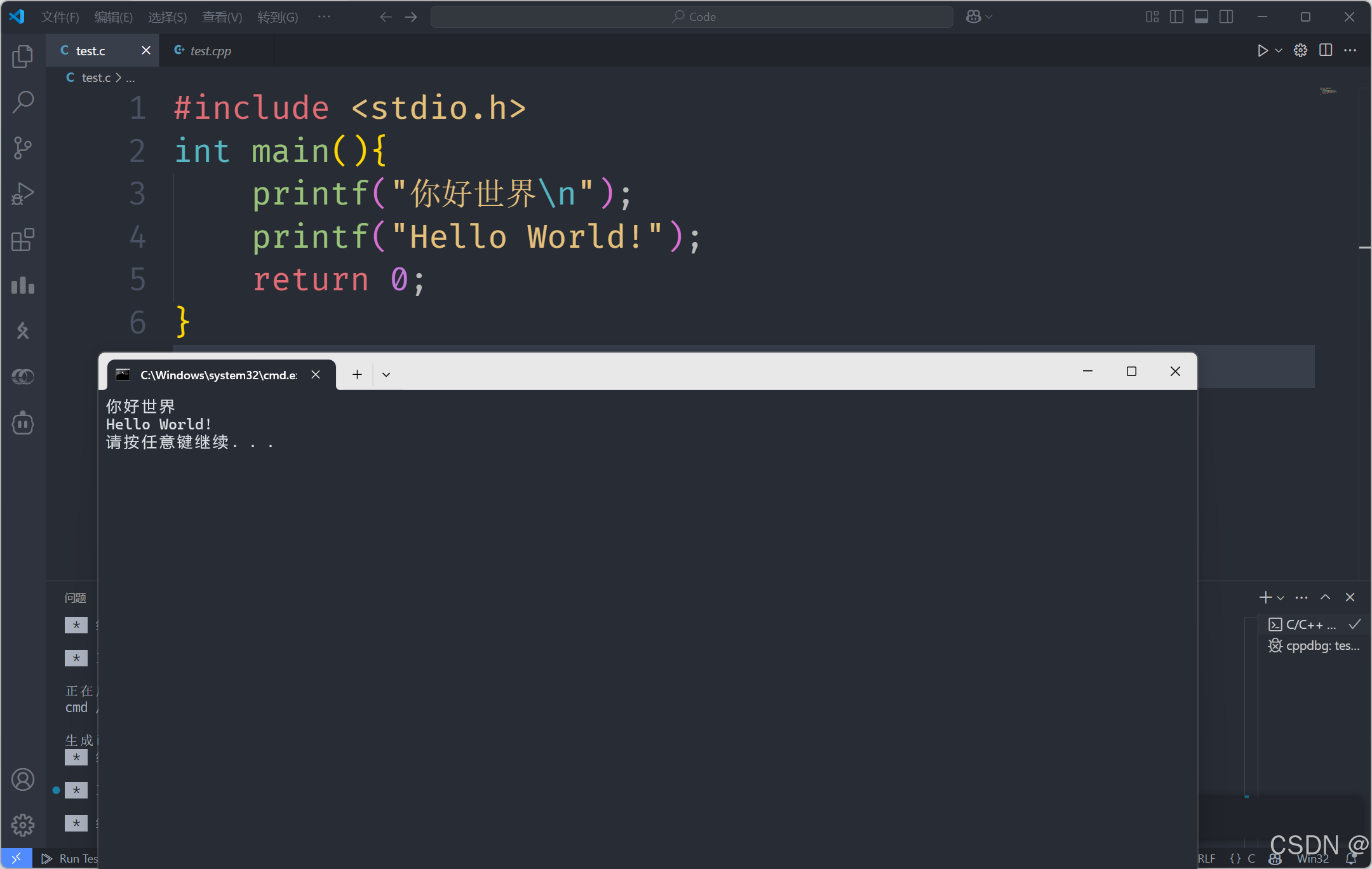This screenshot has height=869, width=1372.
Task: Open the Source Control view
Action: 23,148
